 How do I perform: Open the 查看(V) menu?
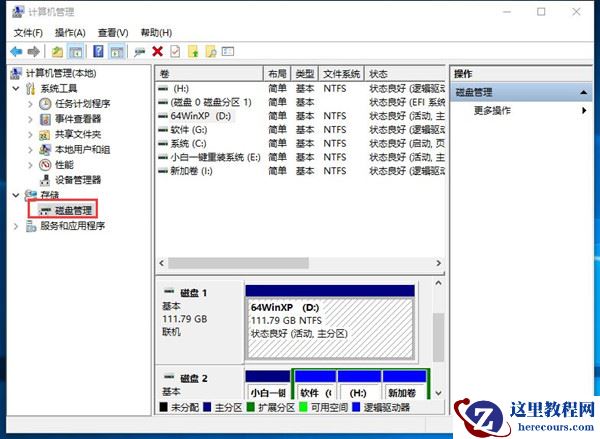(x=113, y=33)
